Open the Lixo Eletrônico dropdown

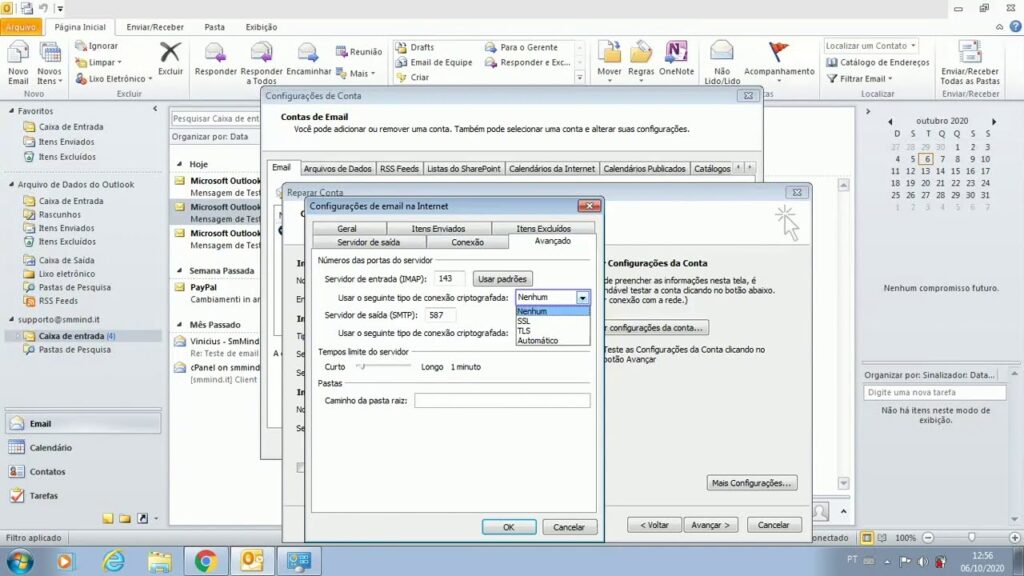click(114, 78)
